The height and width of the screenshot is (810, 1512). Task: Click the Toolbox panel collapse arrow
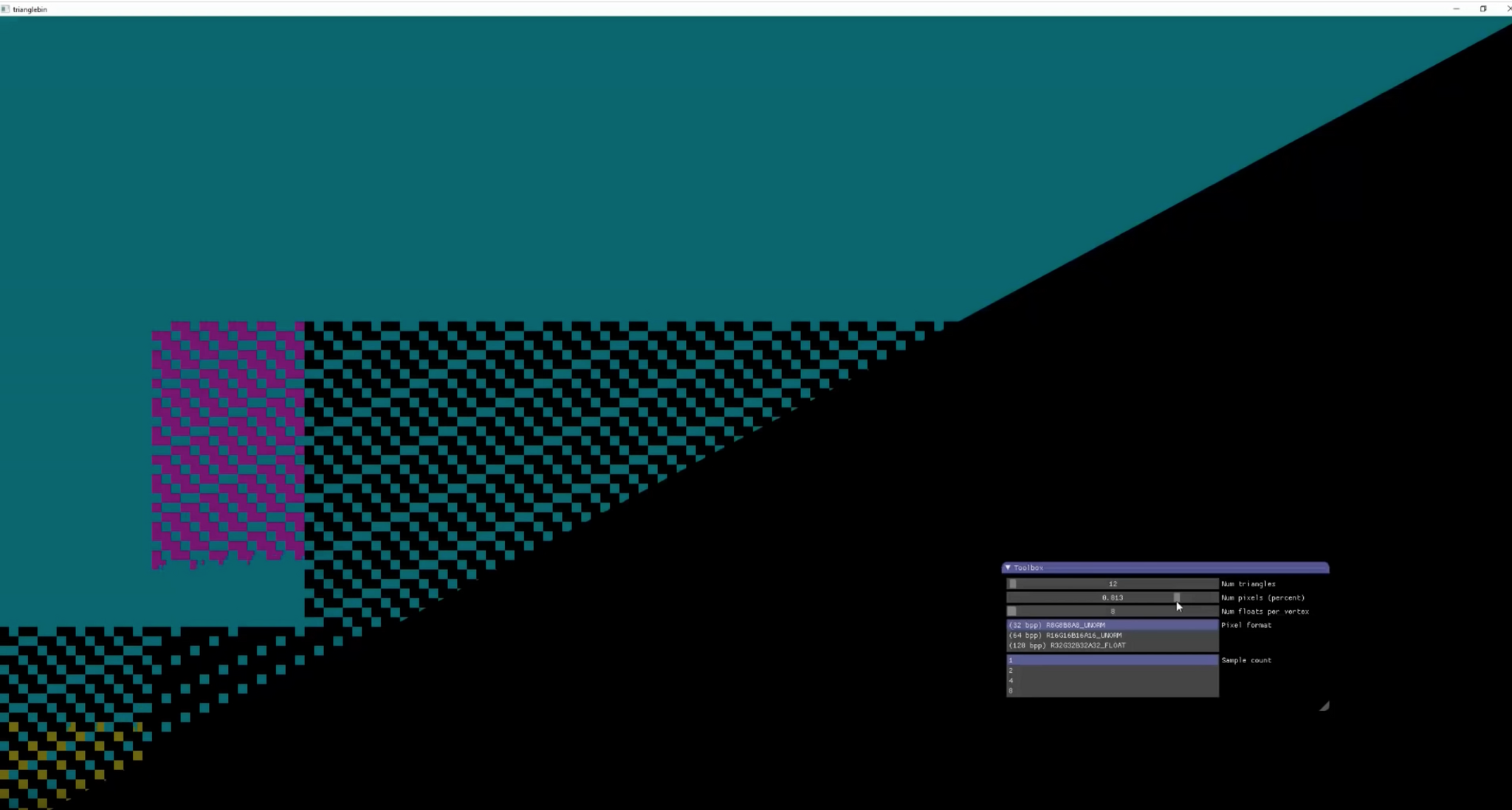1008,567
